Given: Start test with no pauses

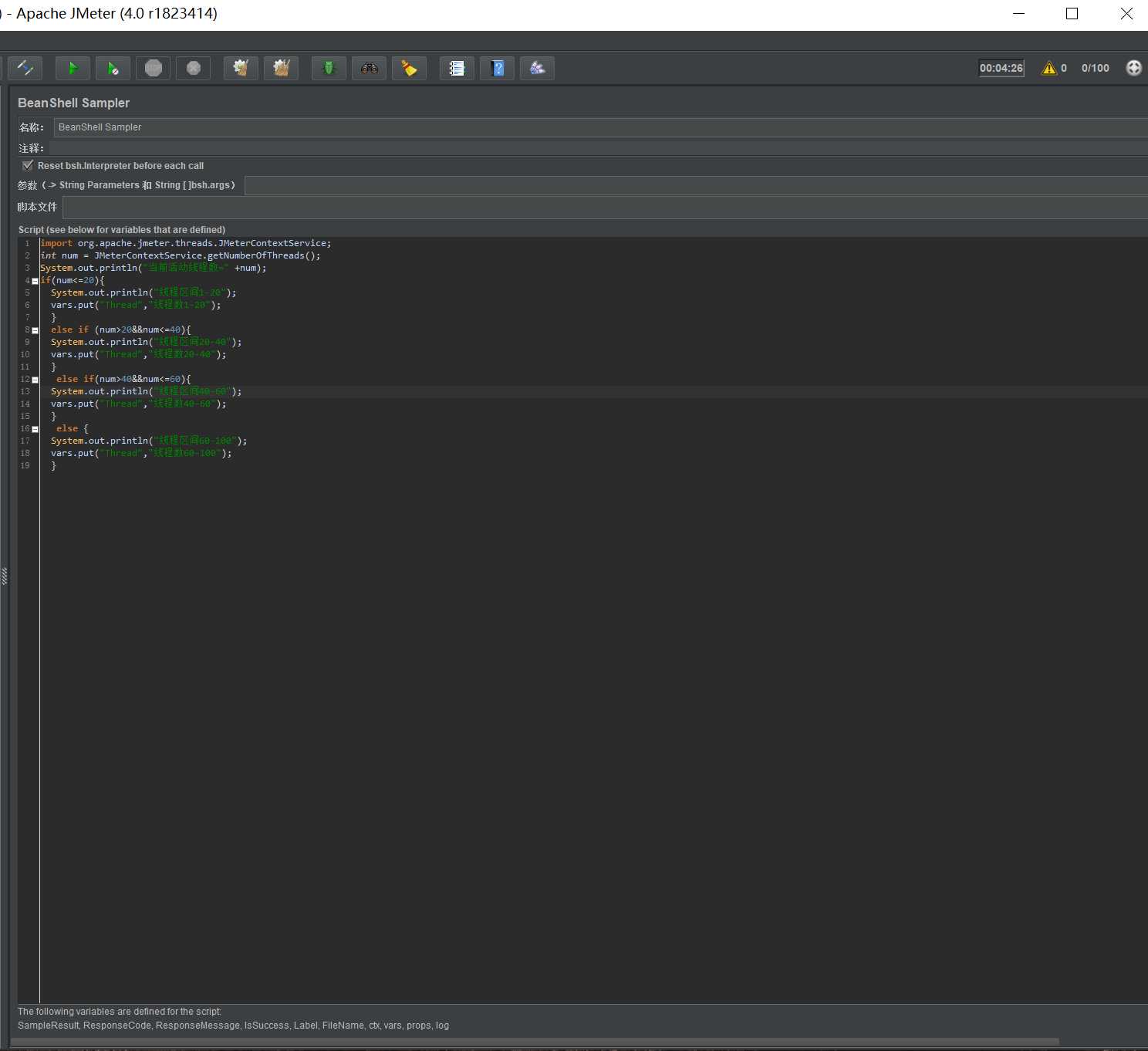Looking at the screenshot, I should tap(113, 68).
